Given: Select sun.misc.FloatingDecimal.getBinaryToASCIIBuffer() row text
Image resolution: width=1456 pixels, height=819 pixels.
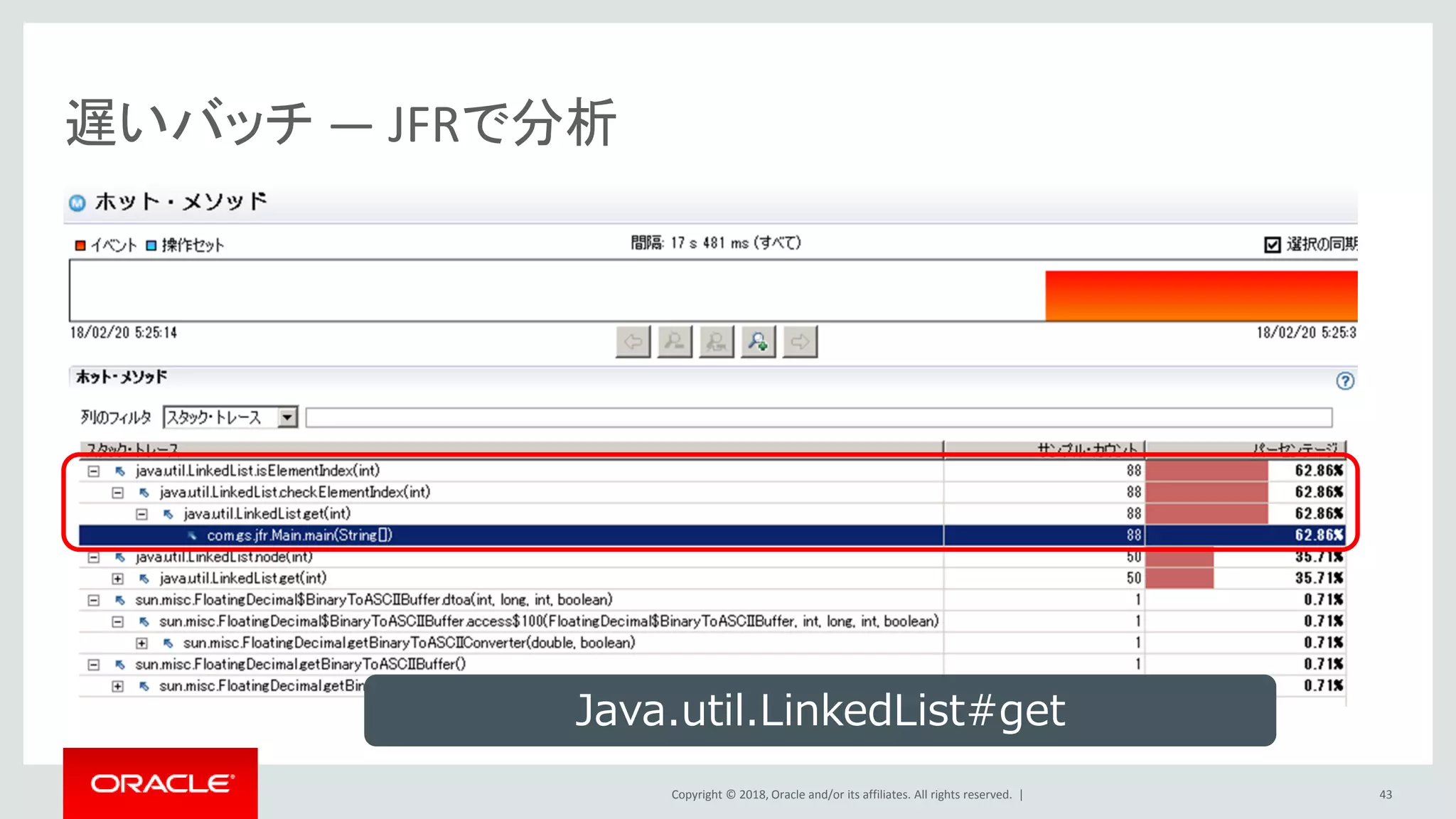Looking at the screenshot, I should pos(301,664).
